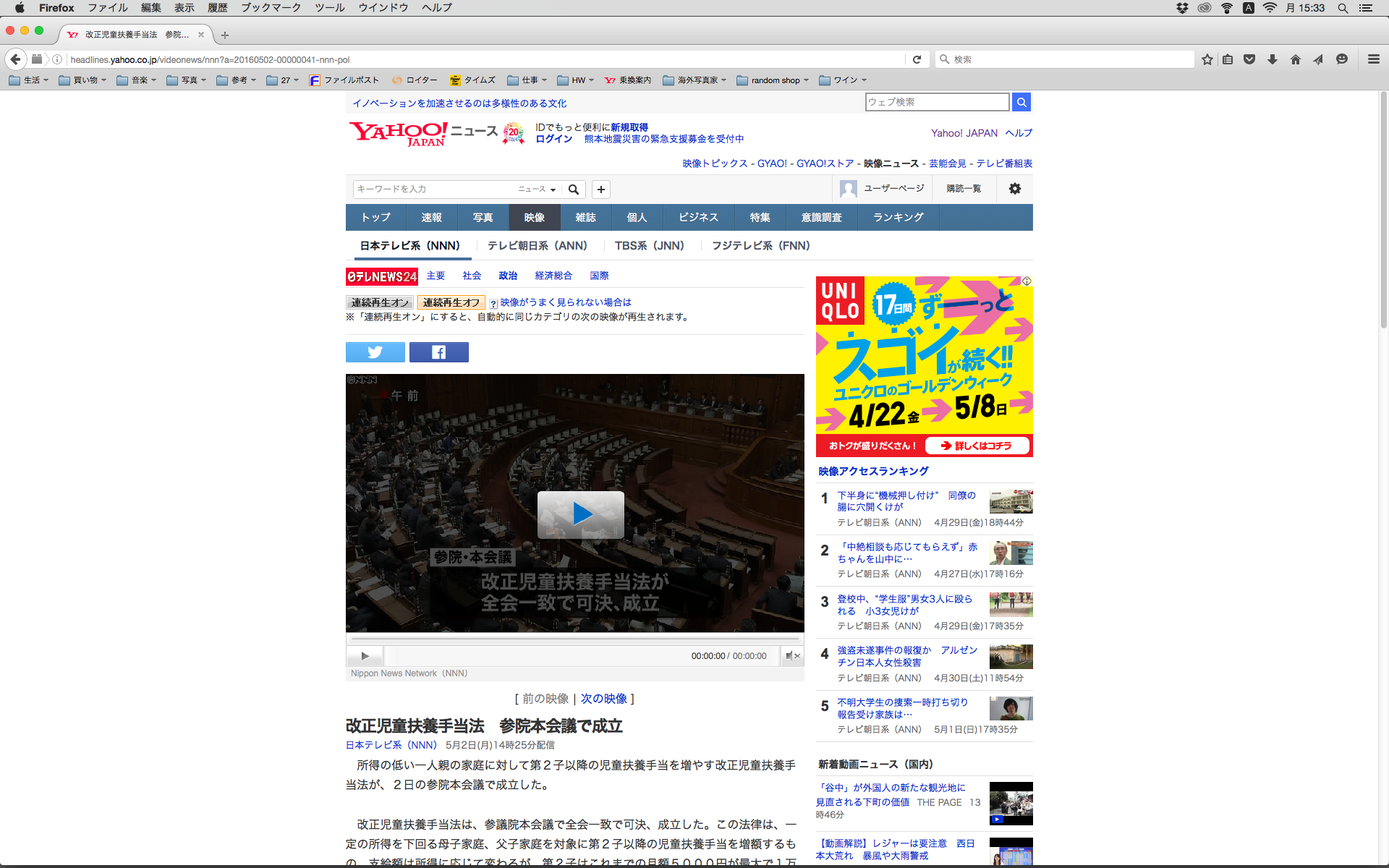1389x868 pixels.
Task: Click the plus icon beside keyword search
Action: [600, 190]
